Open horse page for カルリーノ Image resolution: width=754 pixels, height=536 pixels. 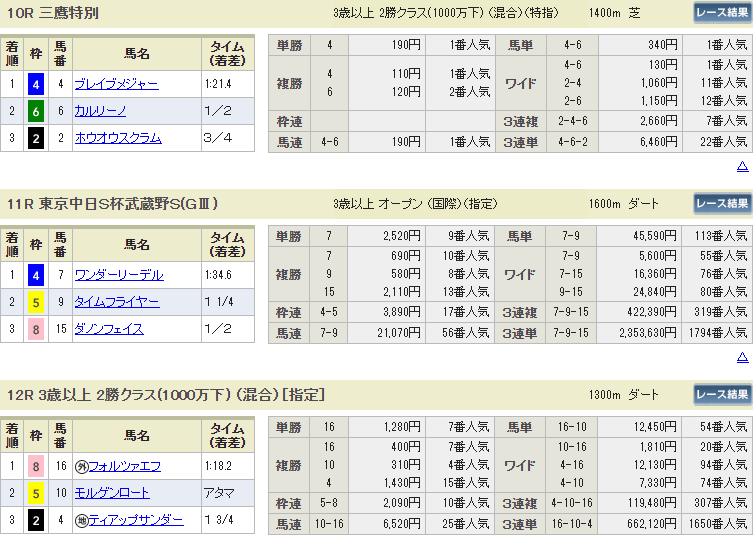(100, 112)
